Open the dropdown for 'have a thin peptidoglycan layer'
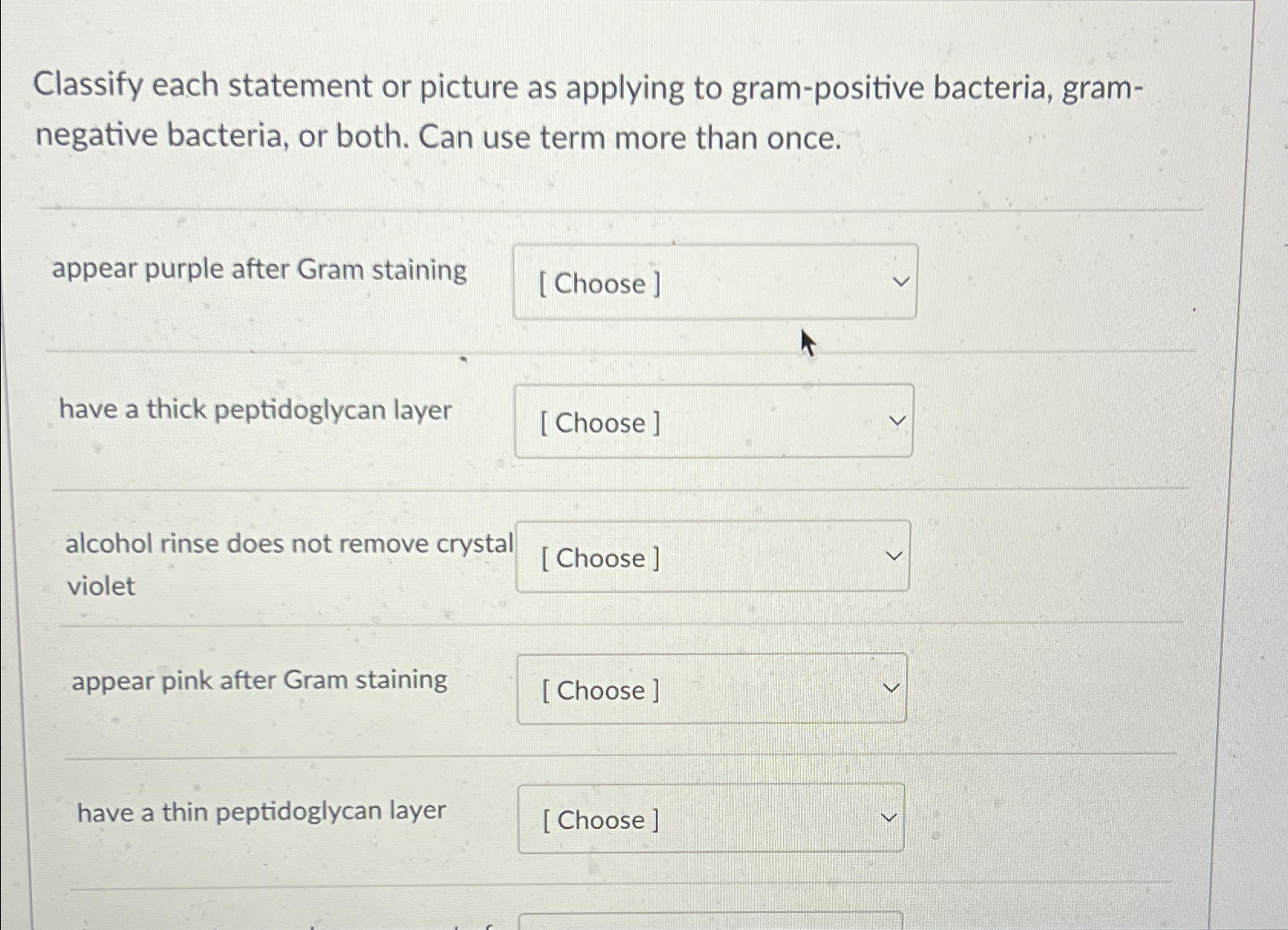 [x=710, y=819]
